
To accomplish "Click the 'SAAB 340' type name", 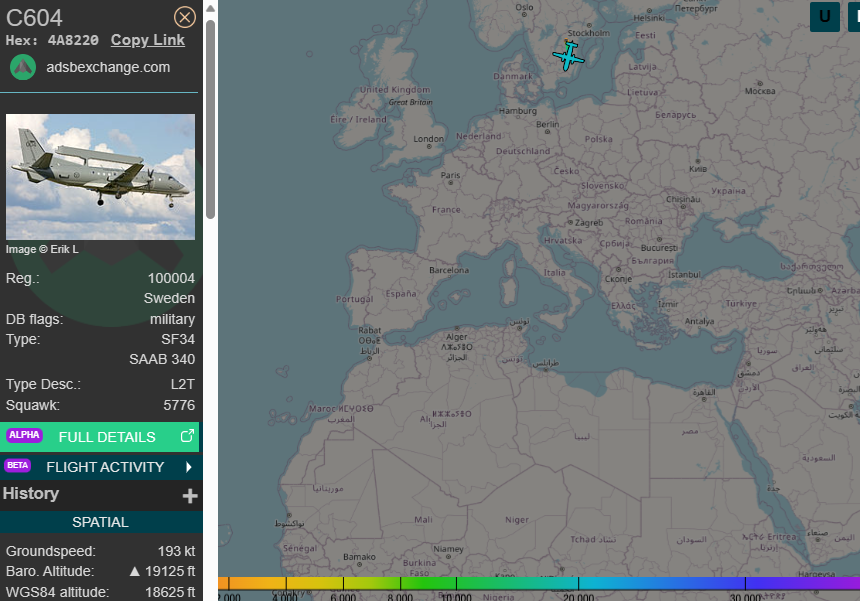I will click(162, 359).
